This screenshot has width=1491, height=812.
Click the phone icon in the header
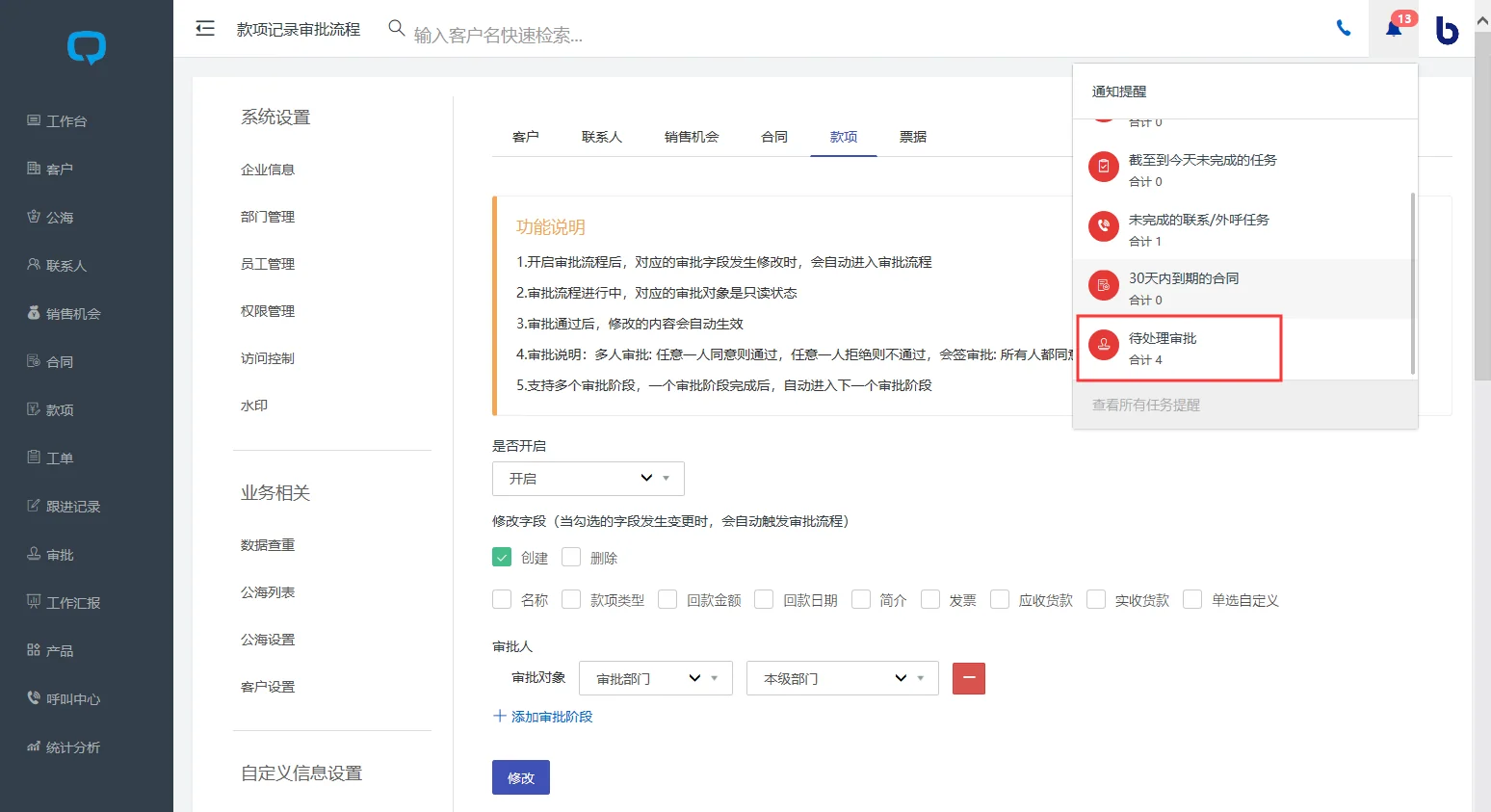(1344, 28)
